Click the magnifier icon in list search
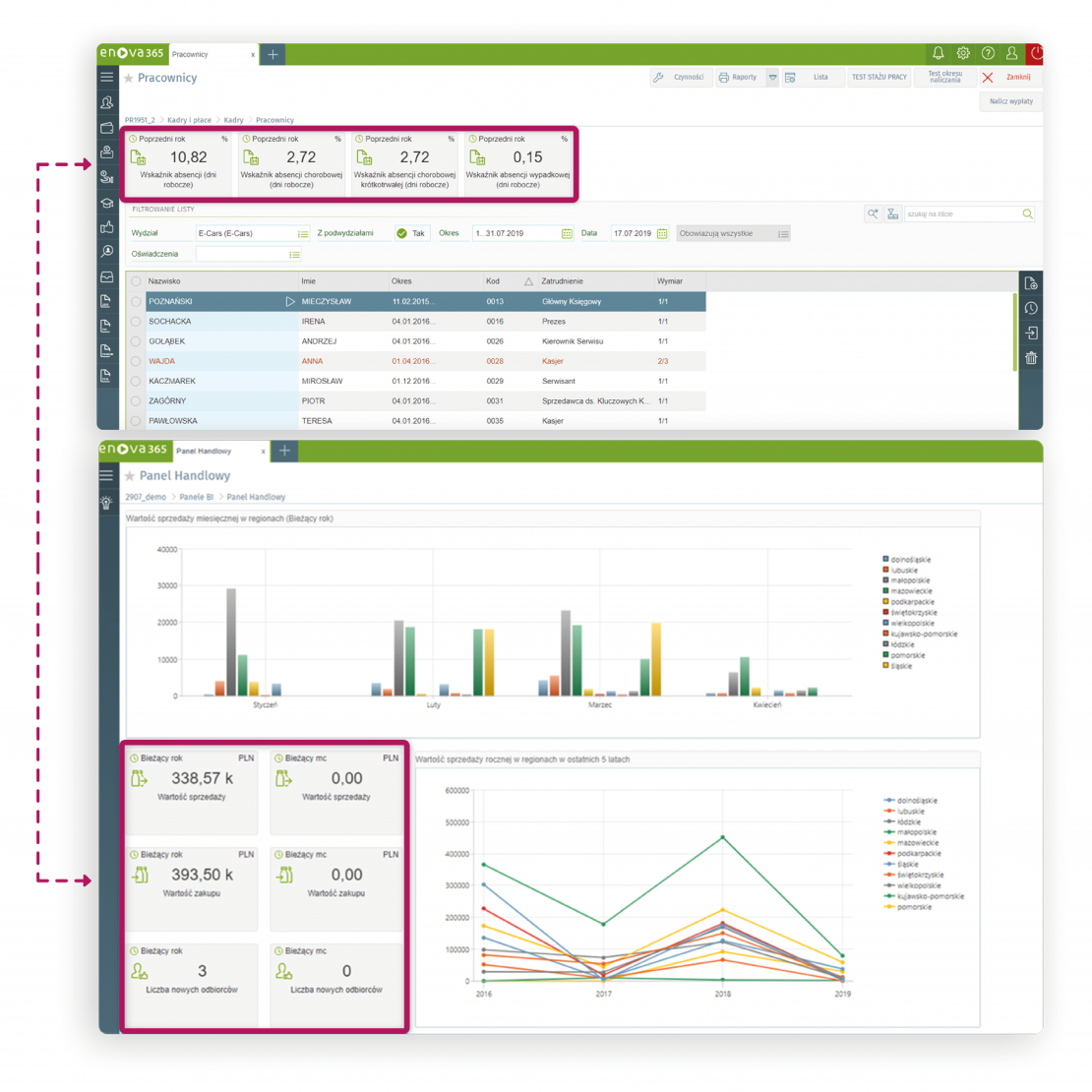 pos(1027,213)
